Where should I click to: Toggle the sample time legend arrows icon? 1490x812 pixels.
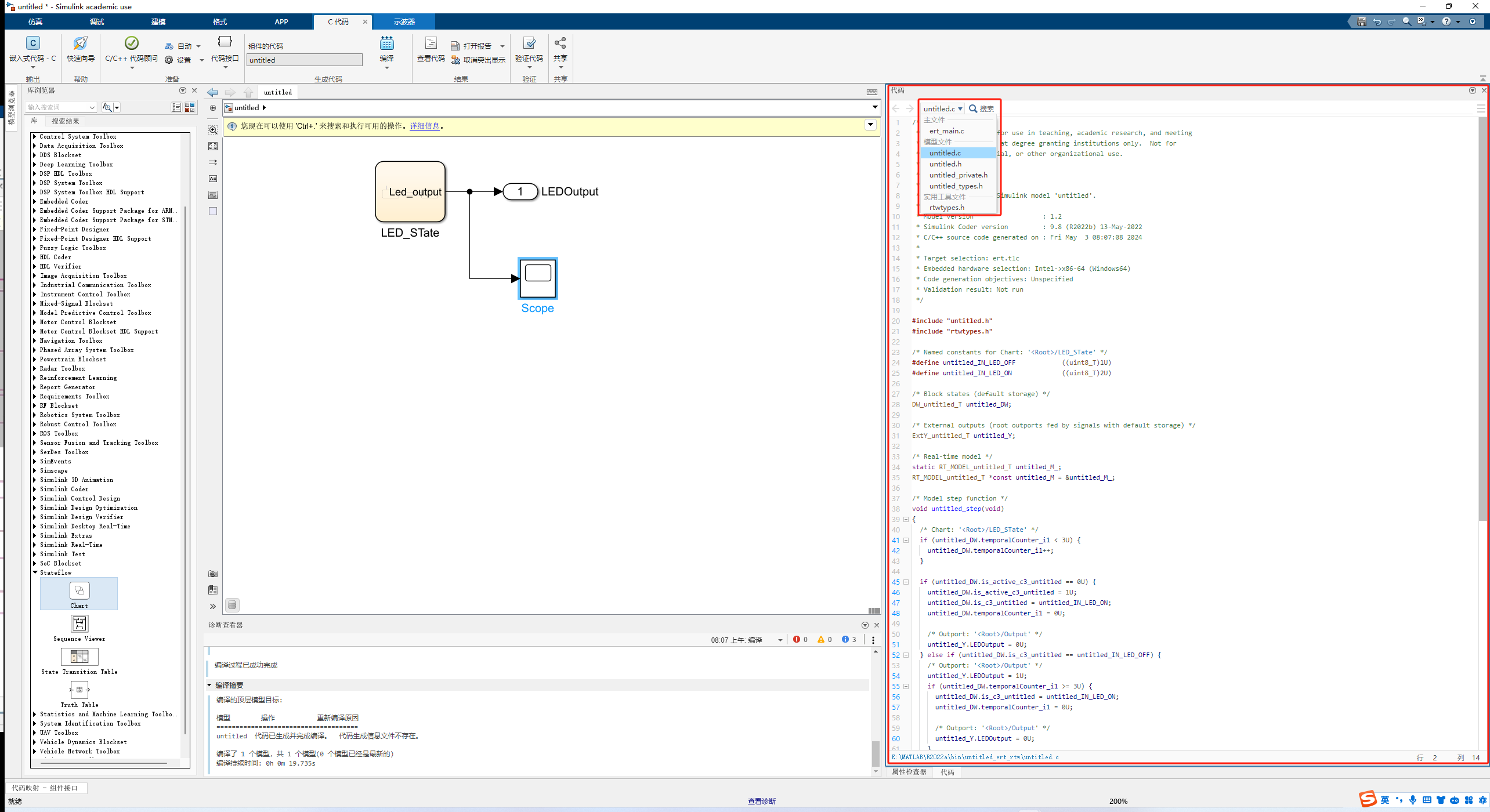tap(213, 162)
